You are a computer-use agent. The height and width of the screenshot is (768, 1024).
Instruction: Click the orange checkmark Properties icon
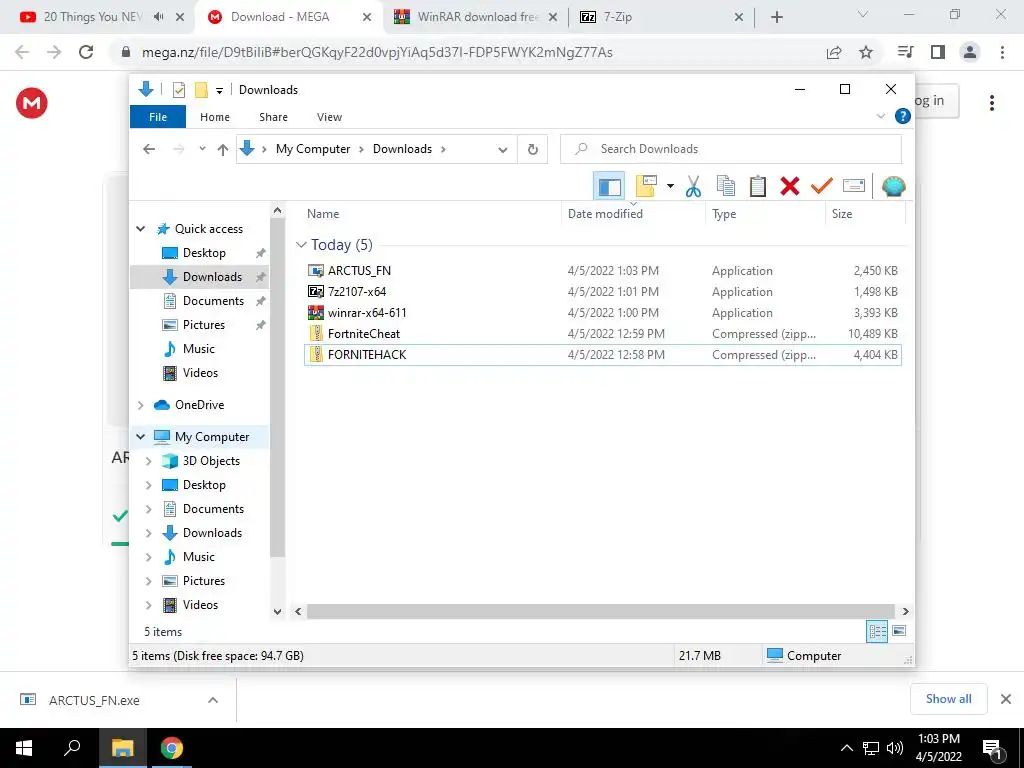pos(822,186)
